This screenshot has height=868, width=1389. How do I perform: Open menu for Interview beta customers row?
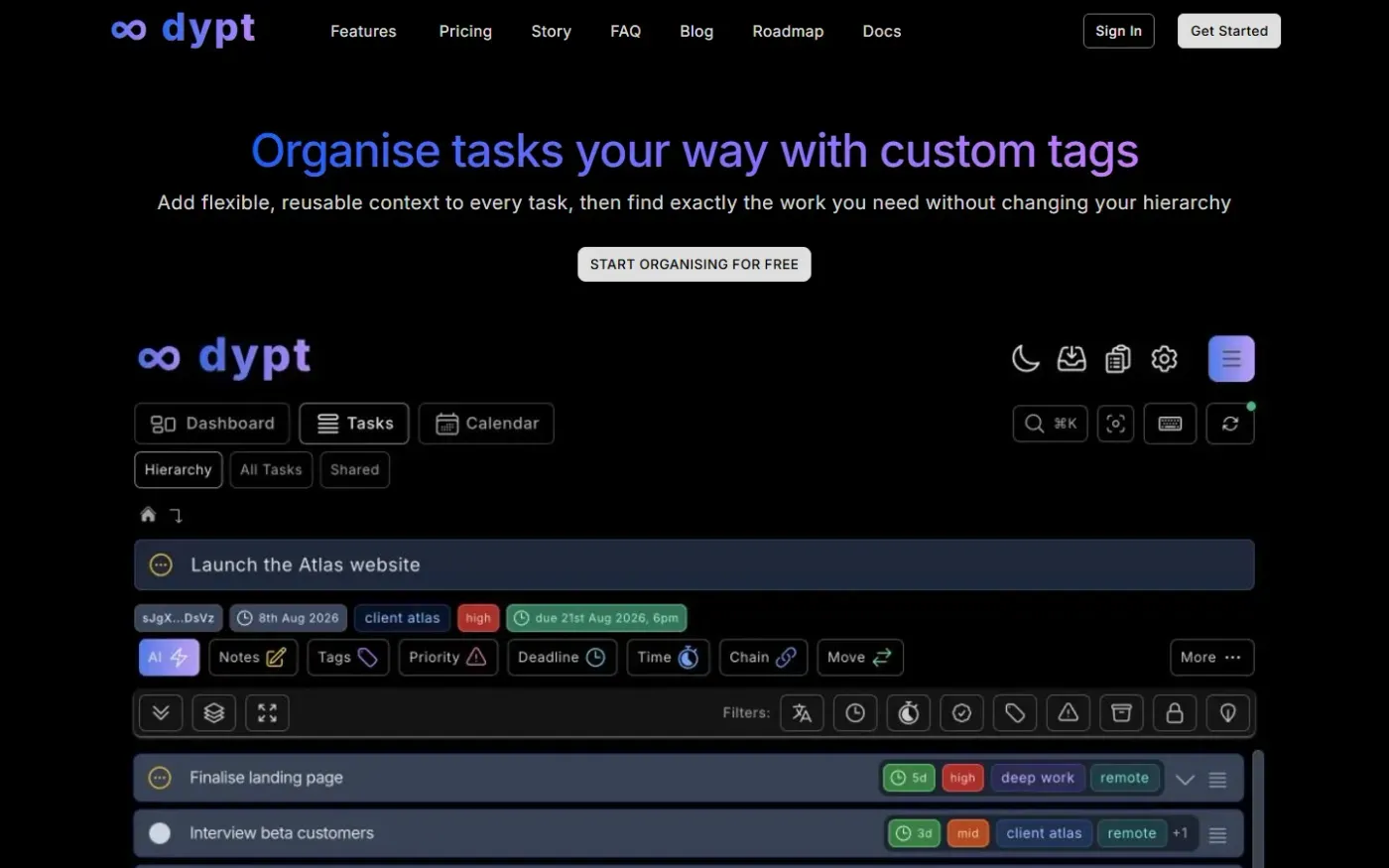tap(1218, 835)
